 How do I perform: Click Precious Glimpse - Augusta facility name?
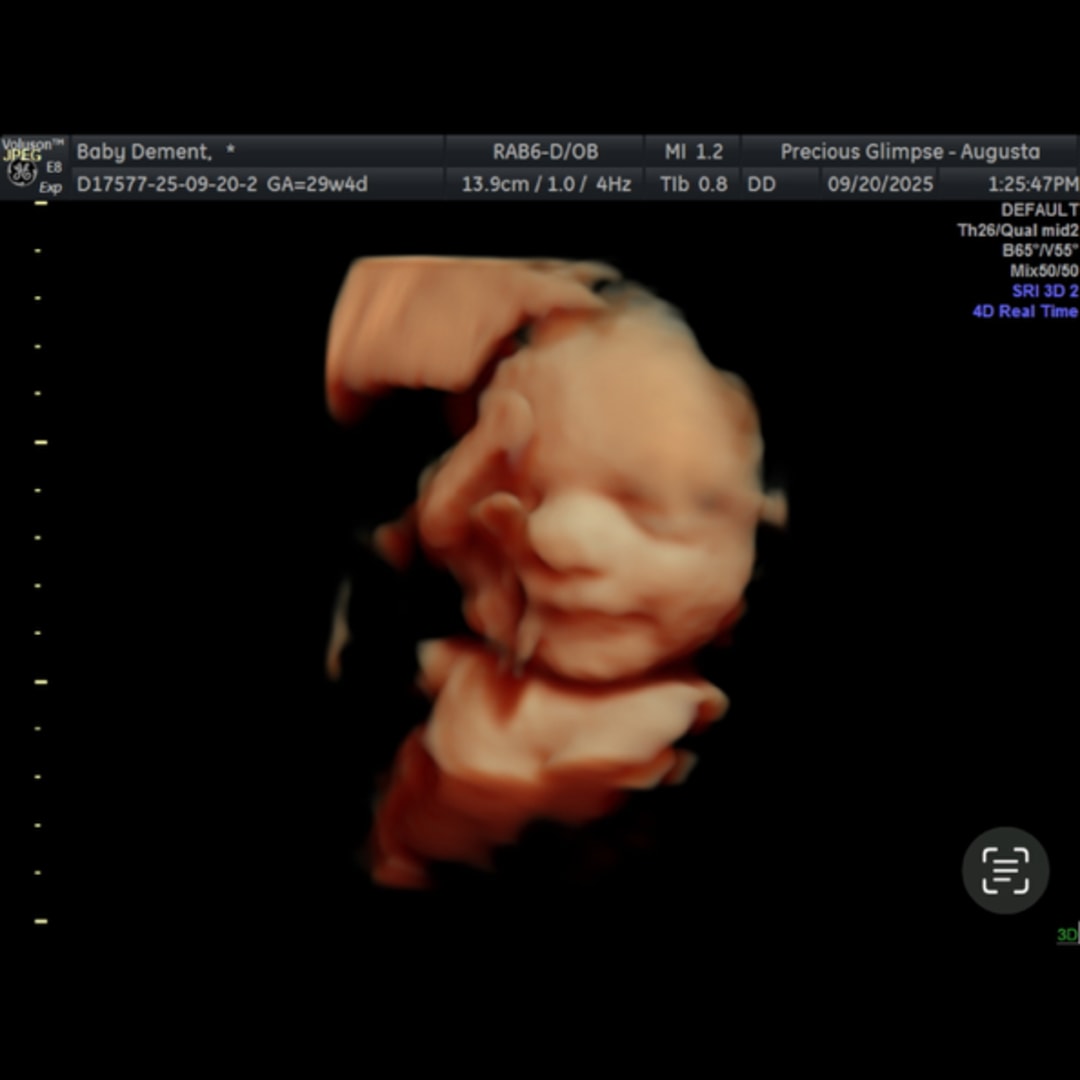(910, 152)
